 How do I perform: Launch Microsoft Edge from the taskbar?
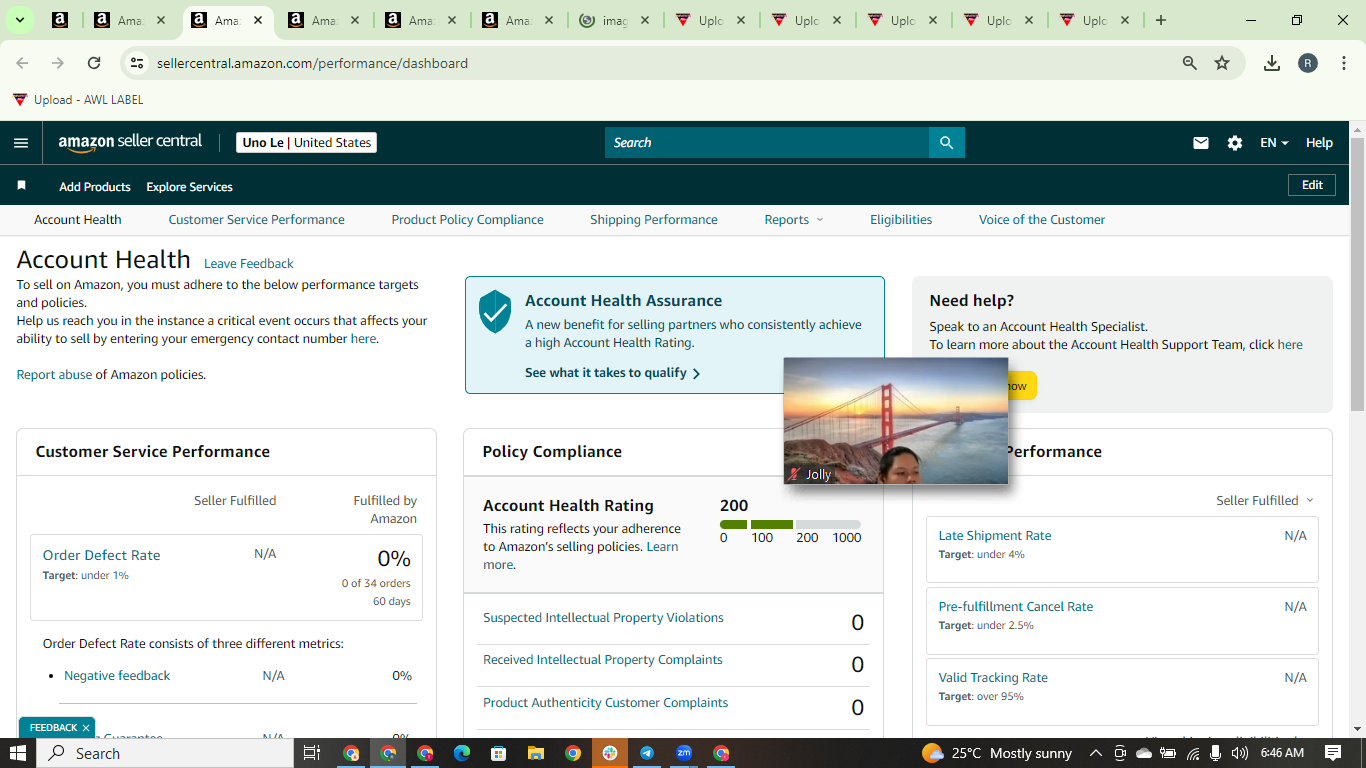point(462,753)
